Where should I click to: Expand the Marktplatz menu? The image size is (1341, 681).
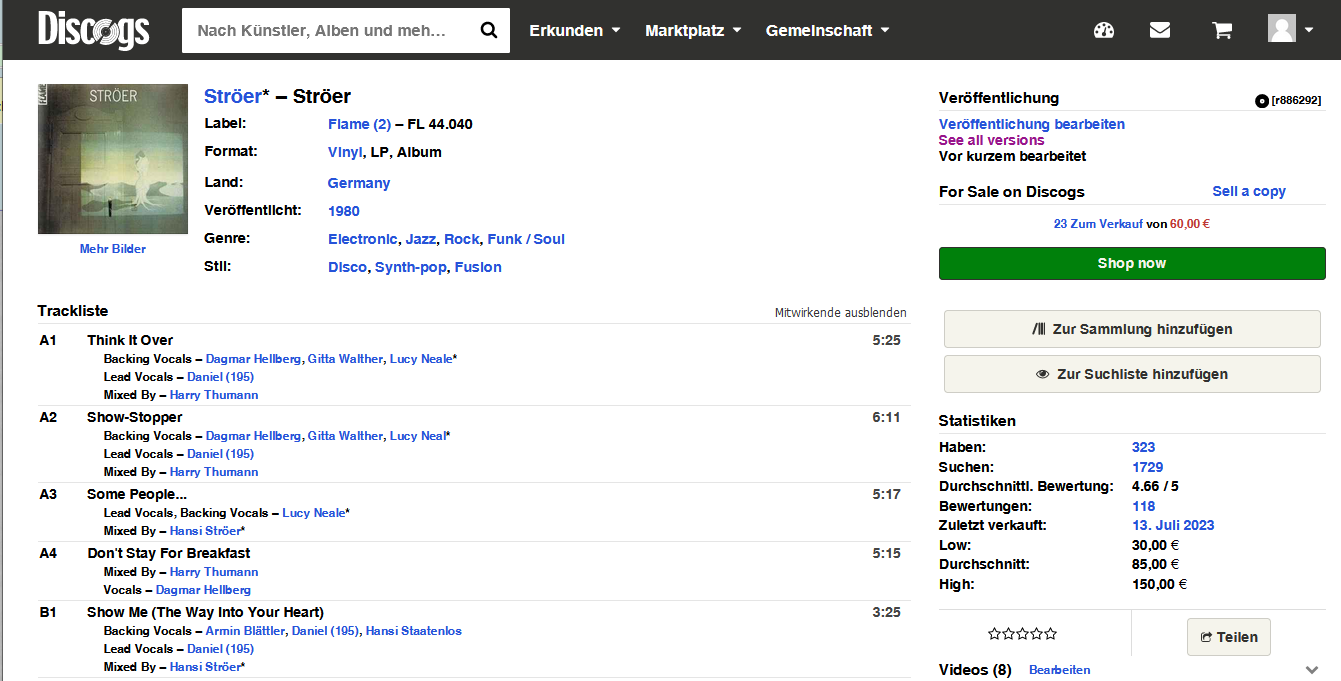point(693,30)
